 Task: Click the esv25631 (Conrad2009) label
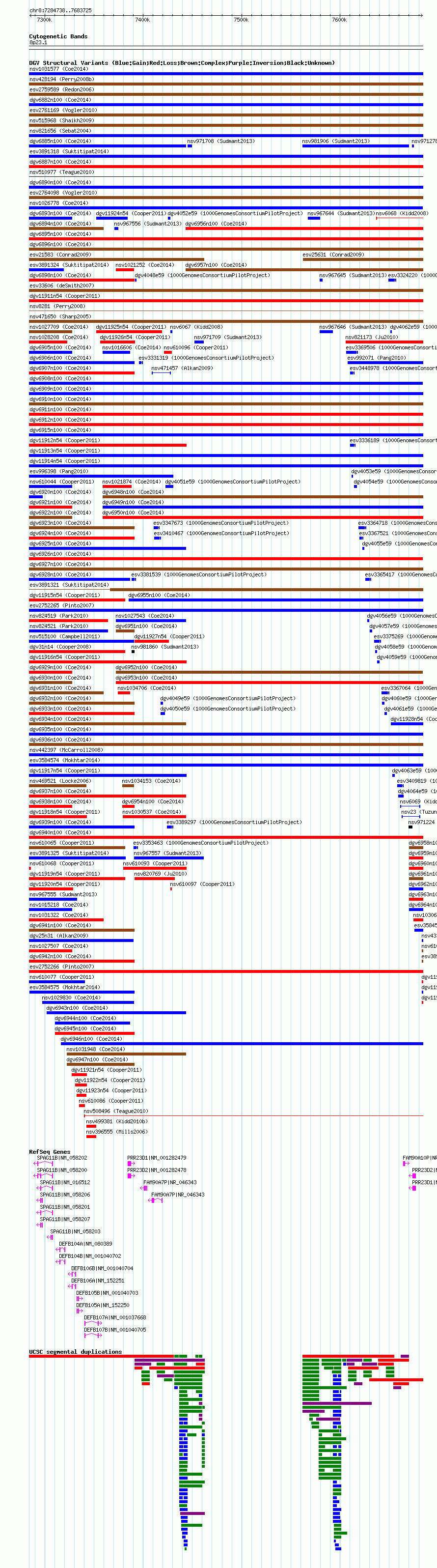click(333, 256)
